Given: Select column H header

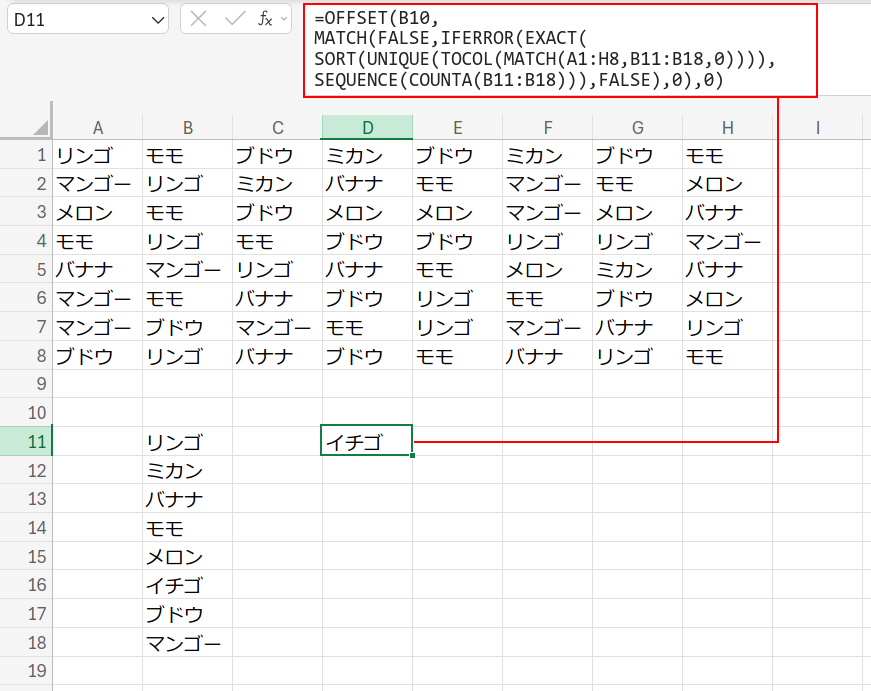Looking at the screenshot, I should [x=727, y=127].
